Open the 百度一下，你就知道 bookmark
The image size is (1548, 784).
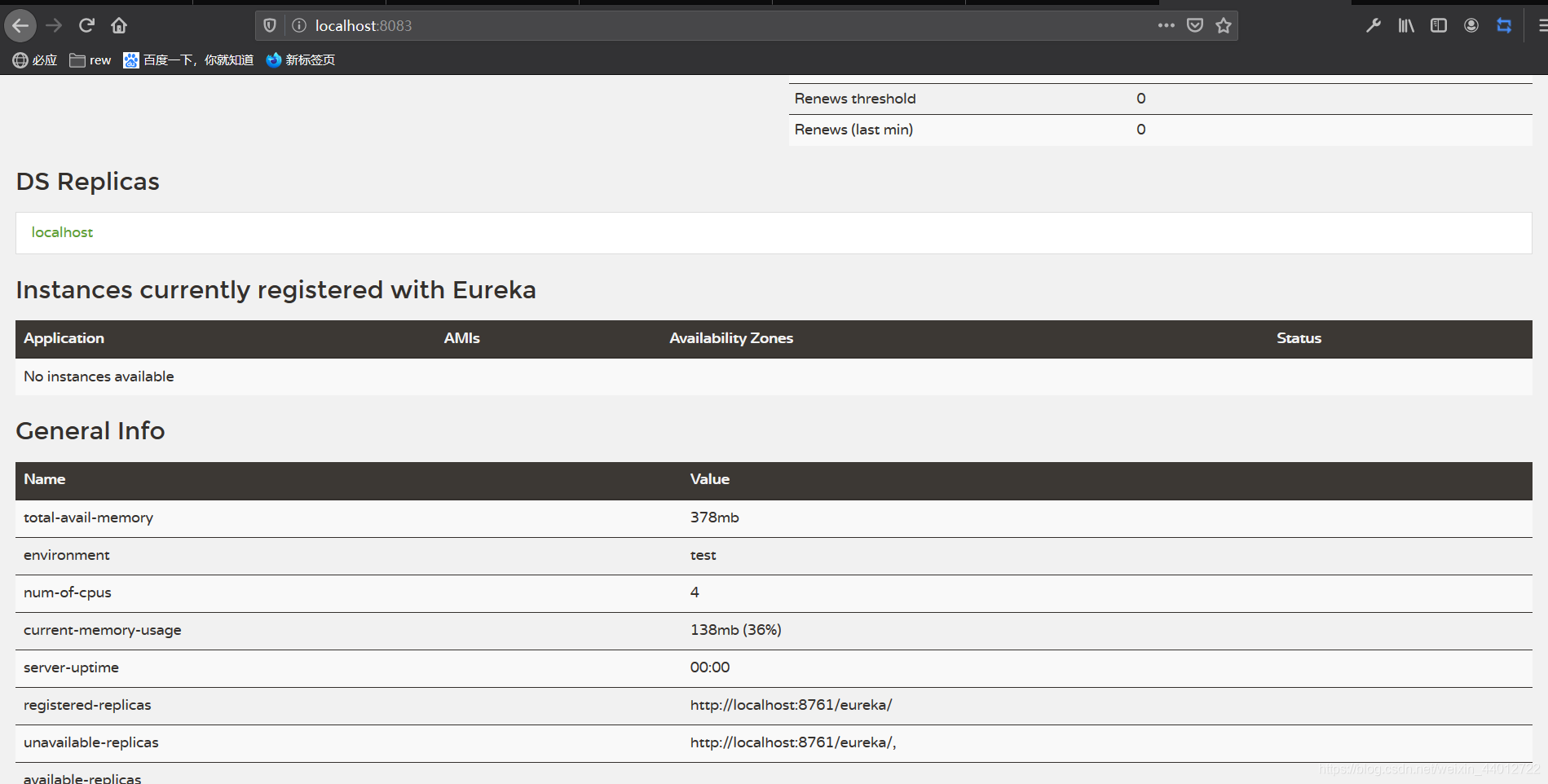pos(188,59)
